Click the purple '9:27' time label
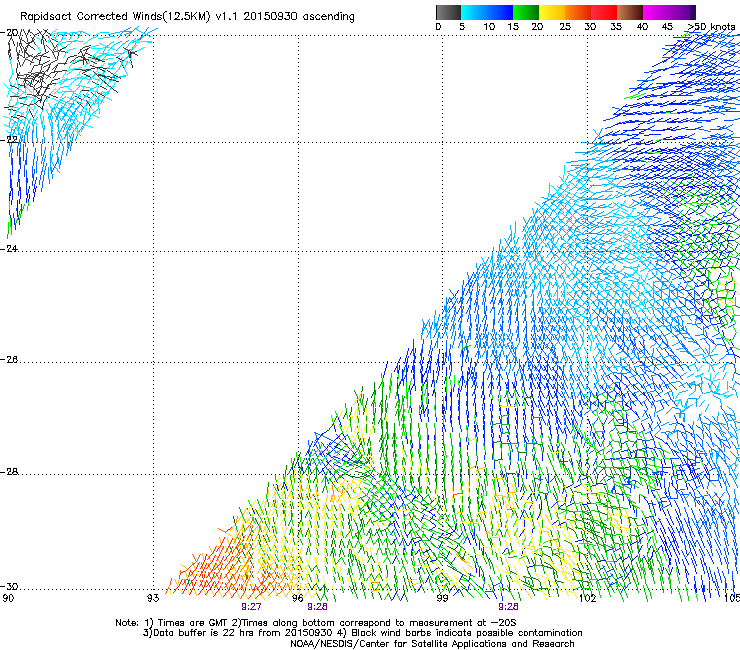Viewport: 740px width, 650px height. tap(251, 607)
